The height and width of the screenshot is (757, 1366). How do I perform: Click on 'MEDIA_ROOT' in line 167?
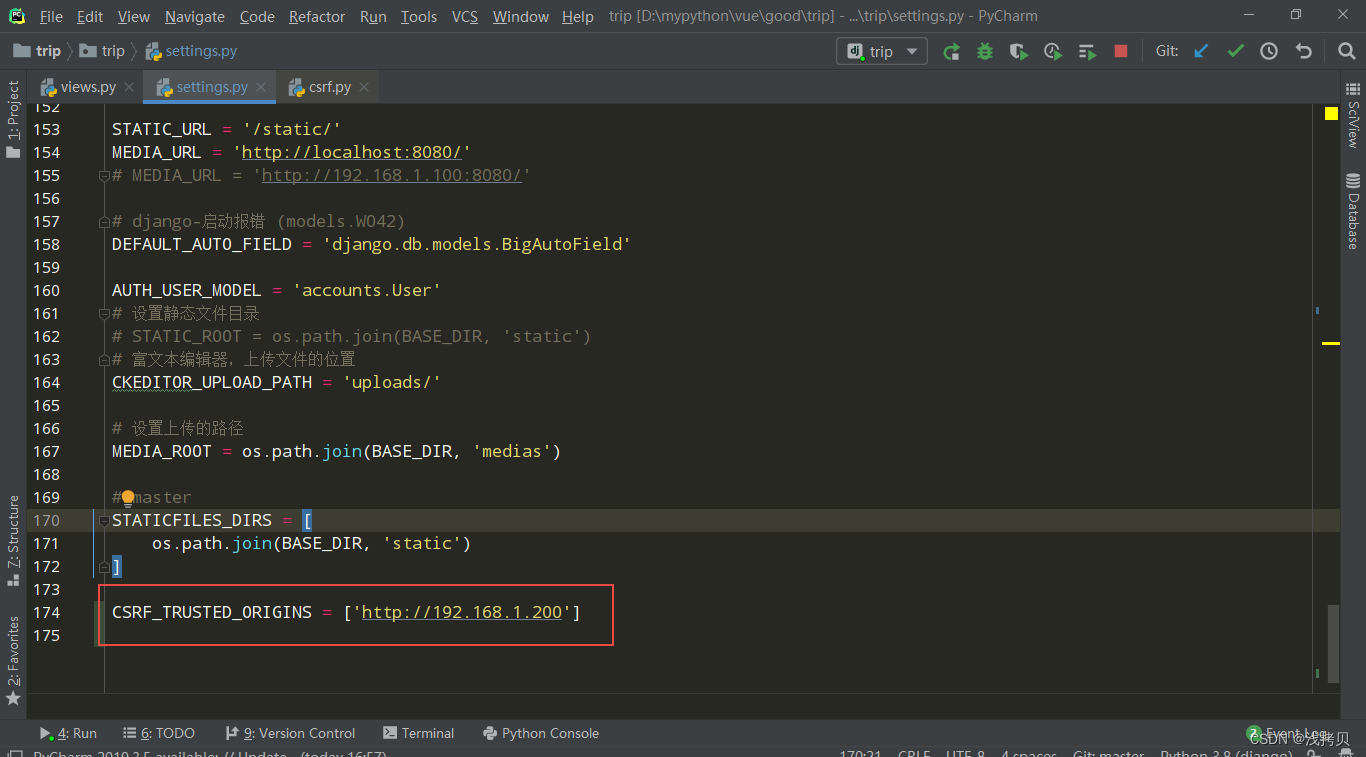pyautogui.click(x=162, y=452)
